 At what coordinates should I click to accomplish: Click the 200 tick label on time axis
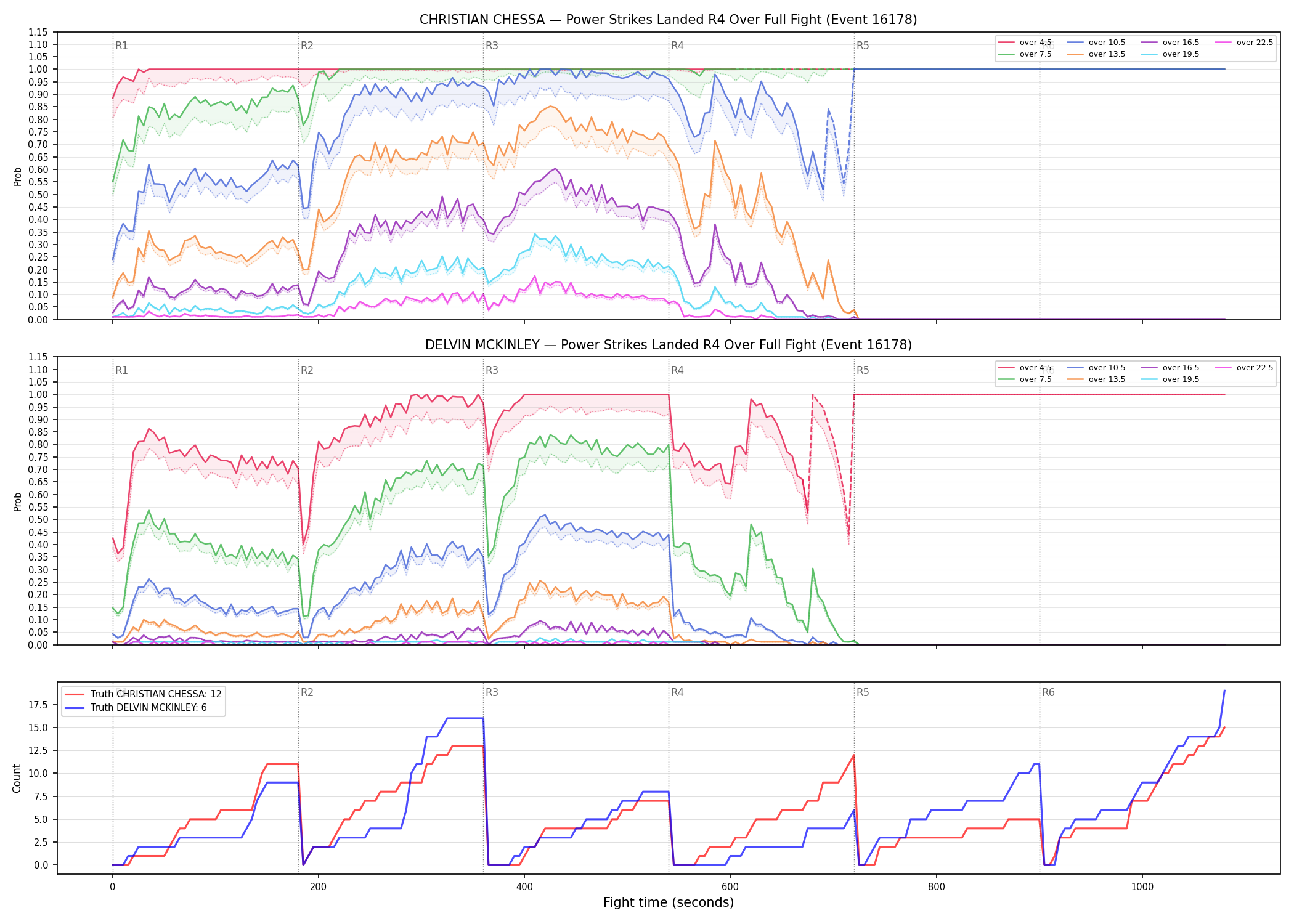[318, 886]
